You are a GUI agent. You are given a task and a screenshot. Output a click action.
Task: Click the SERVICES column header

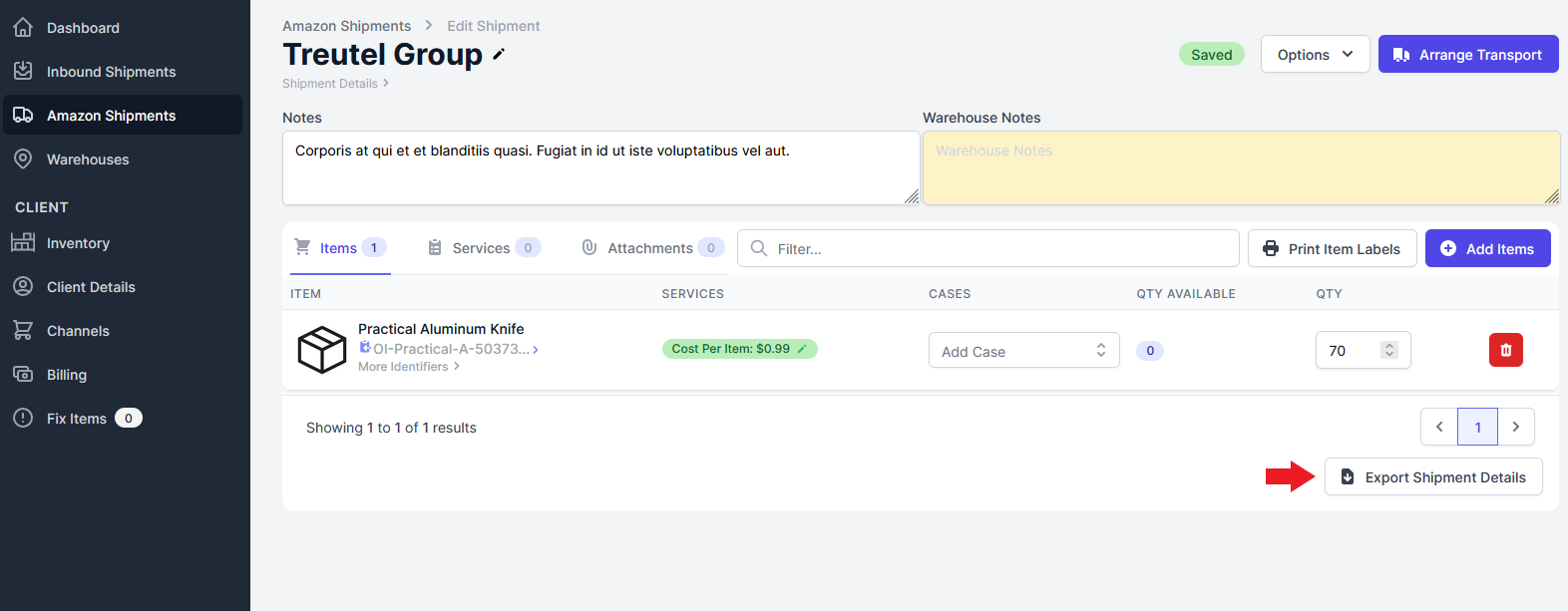692,294
